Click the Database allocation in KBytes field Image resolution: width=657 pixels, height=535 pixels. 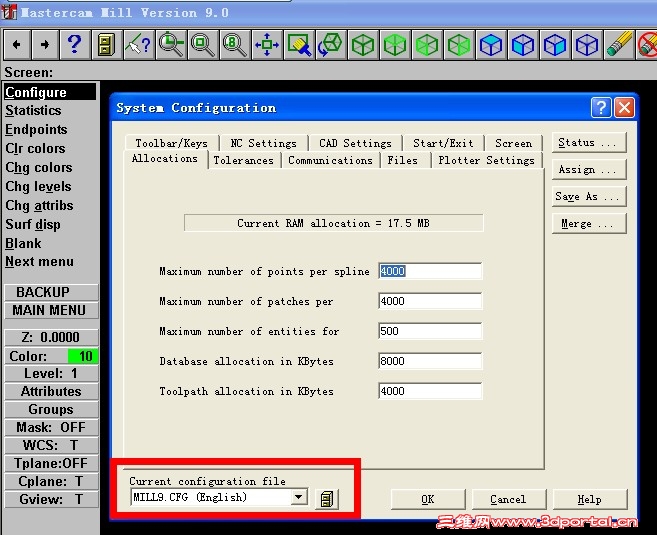430,361
